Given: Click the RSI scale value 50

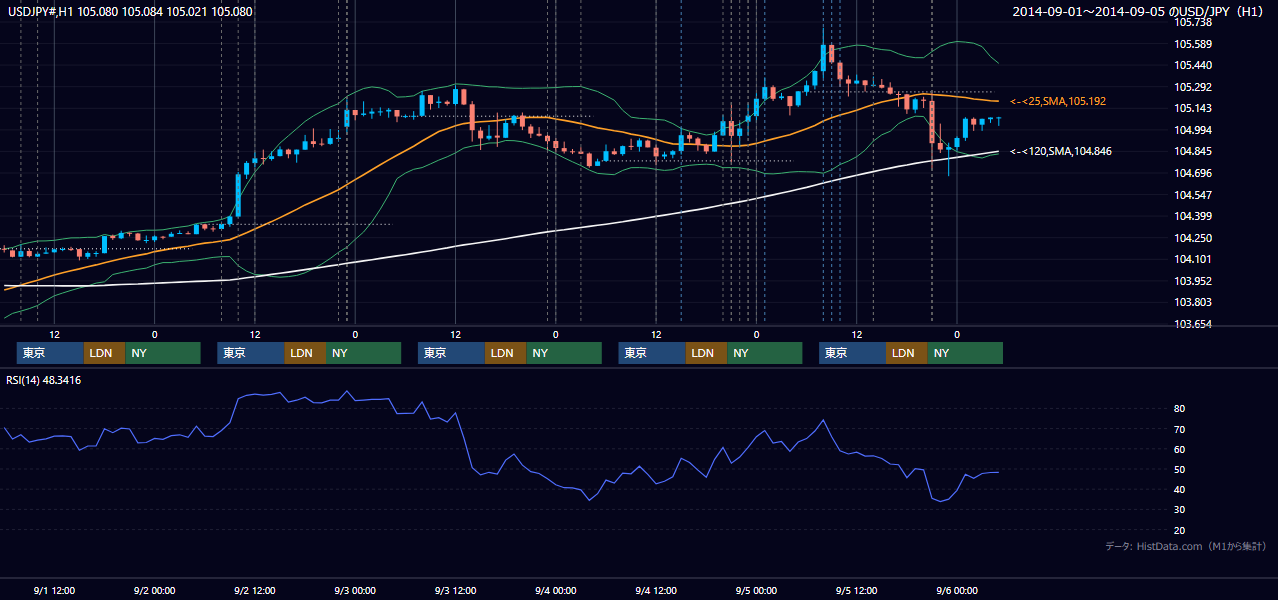Looking at the screenshot, I should pos(1180,469).
